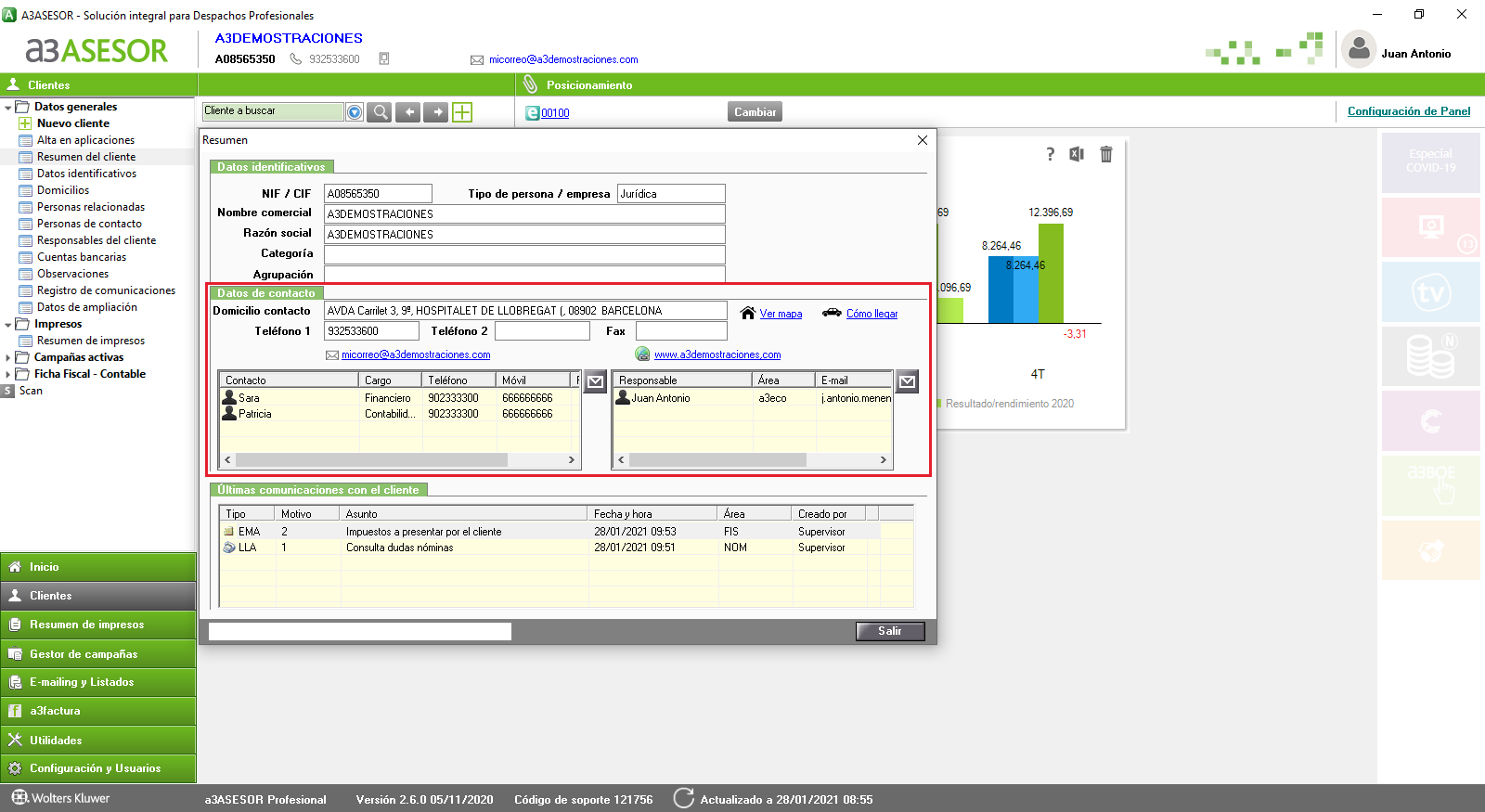The height and width of the screenshot is (812, 1485).
Task: Click the refresh icon beside Actualizado
Action: pos(684,798)
